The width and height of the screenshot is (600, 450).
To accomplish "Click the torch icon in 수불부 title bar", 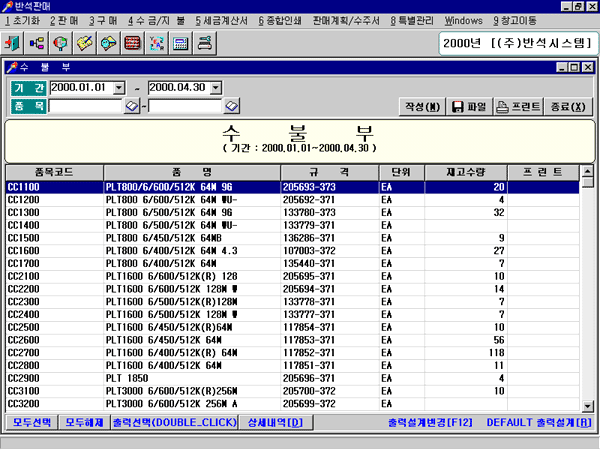I will click(12, 67).
